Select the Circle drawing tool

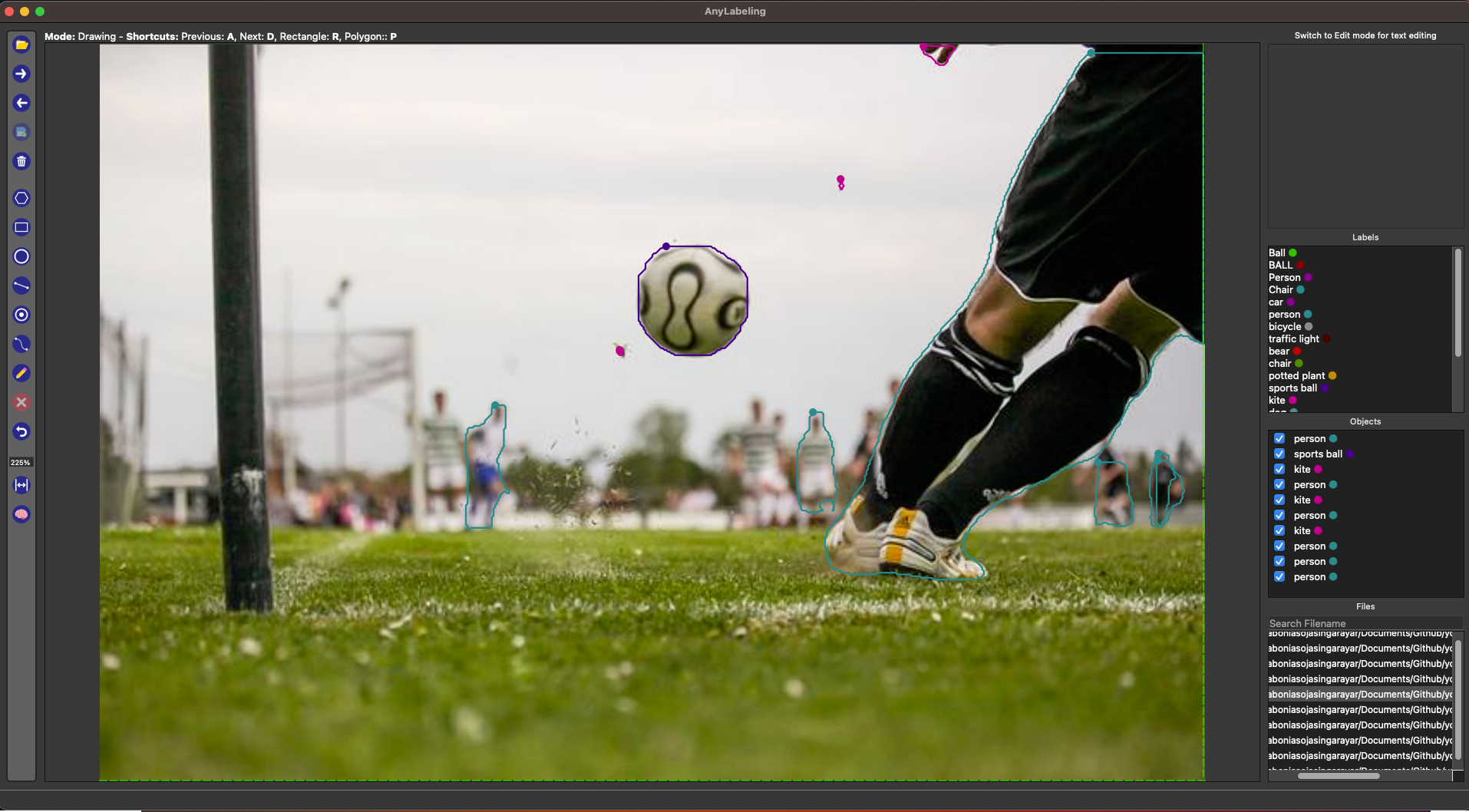pos(21,256)
